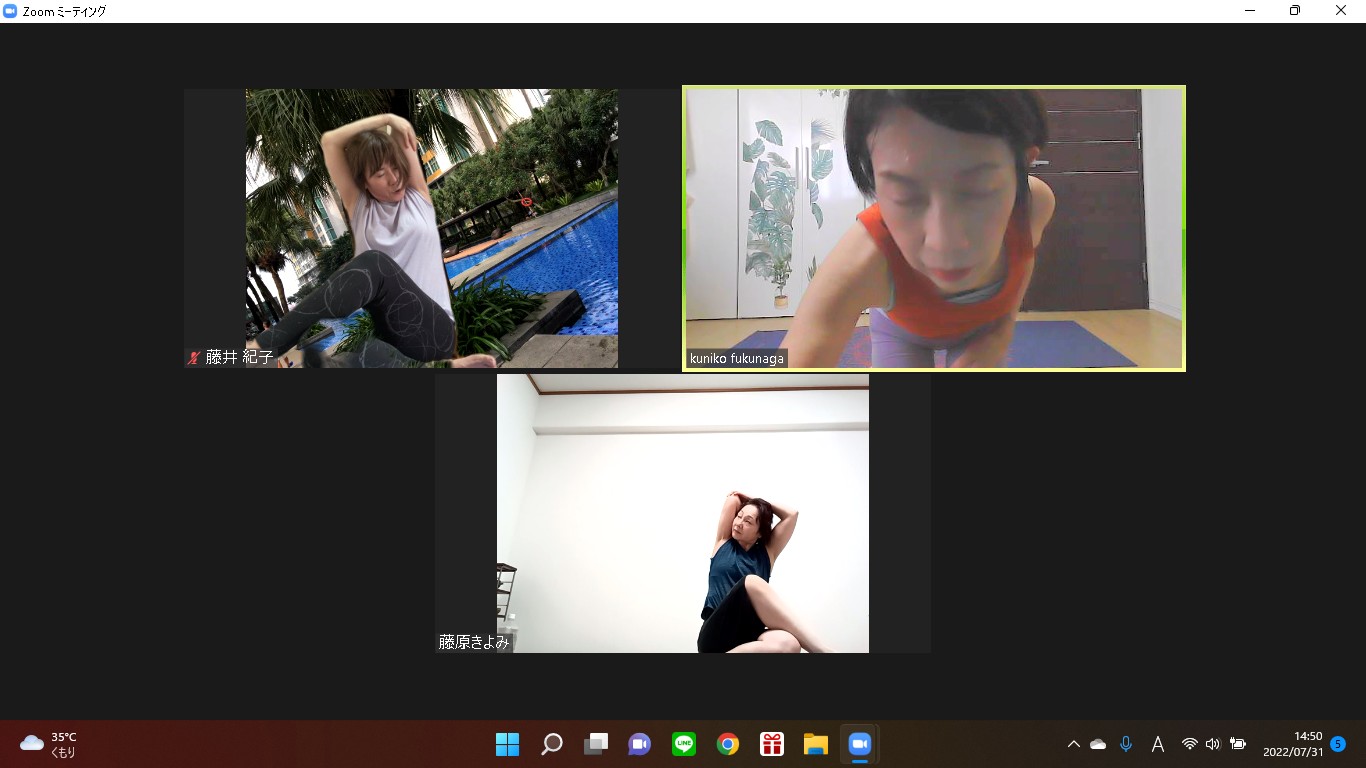
Task: Click the kuniko fukunaga name label
Action: point(737,358)
